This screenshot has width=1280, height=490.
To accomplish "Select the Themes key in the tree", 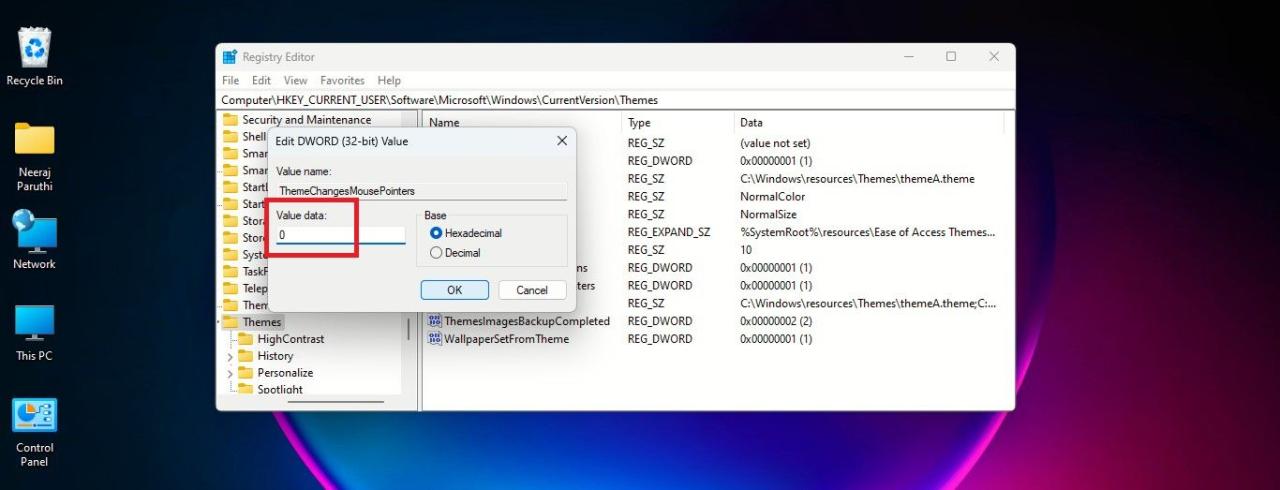I will click(x=262, y=322).
